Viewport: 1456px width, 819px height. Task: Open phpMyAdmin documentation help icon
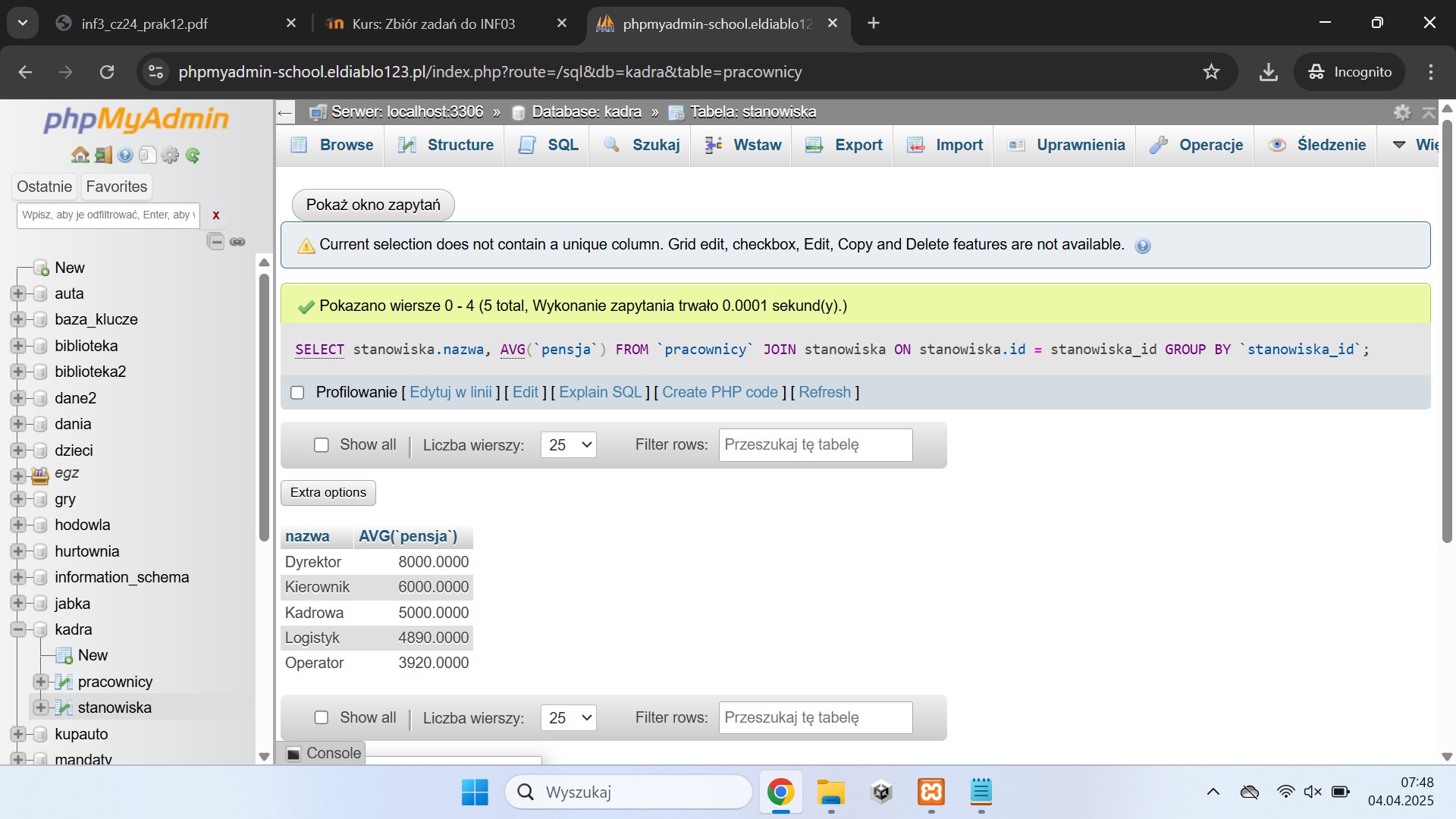[x=125, y=155]
